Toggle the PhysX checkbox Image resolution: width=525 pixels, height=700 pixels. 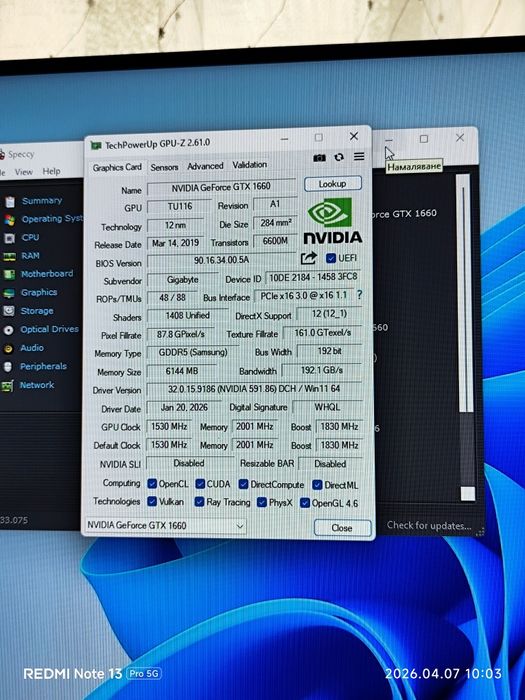pos(262,502)
